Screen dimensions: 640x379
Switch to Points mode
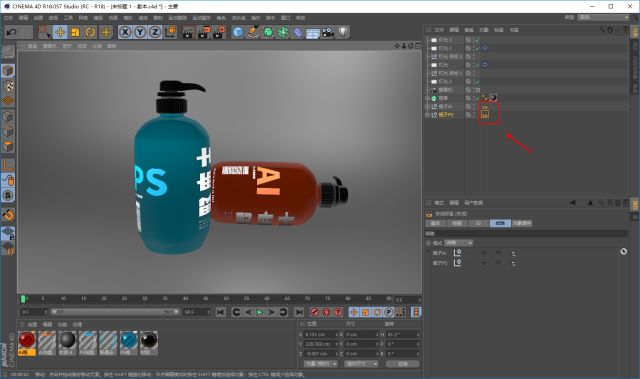click(x=8, y=116)
